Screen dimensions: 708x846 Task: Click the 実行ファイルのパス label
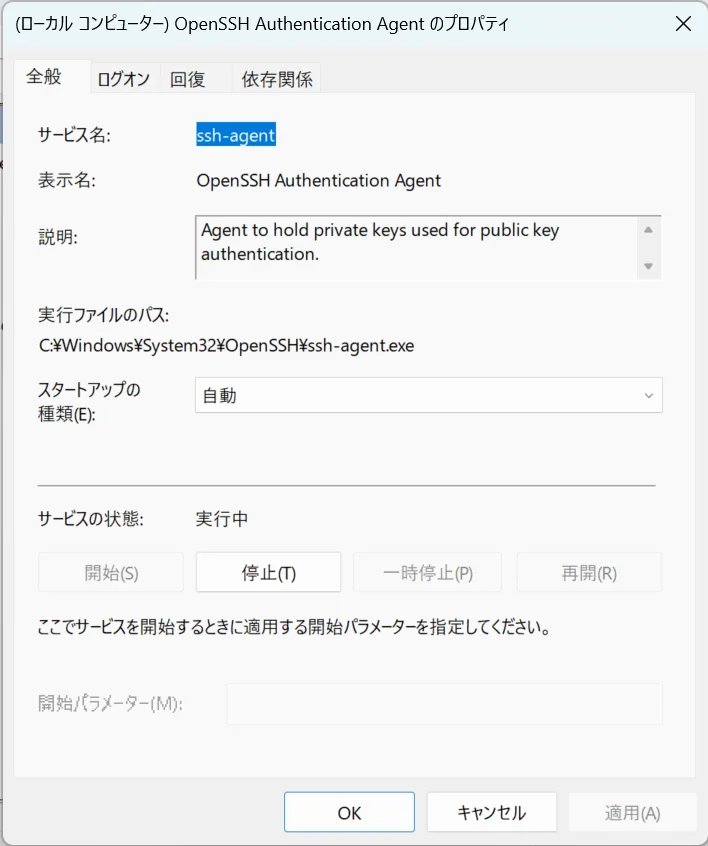(x=103, y=315)
